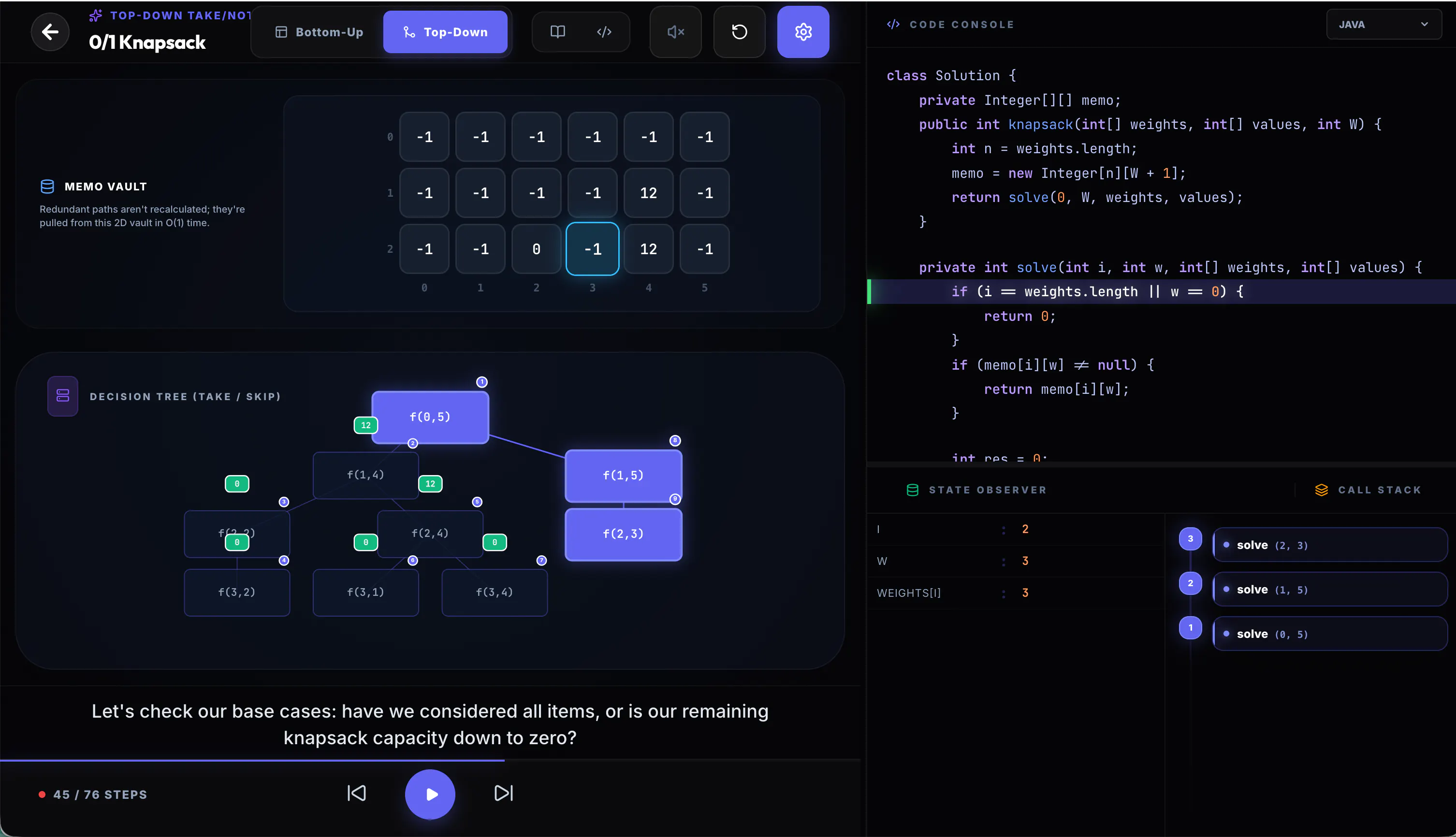Open the book explanation view
Image resolution: width=1456 pixels, height=837 pixels.
point(557,32)
